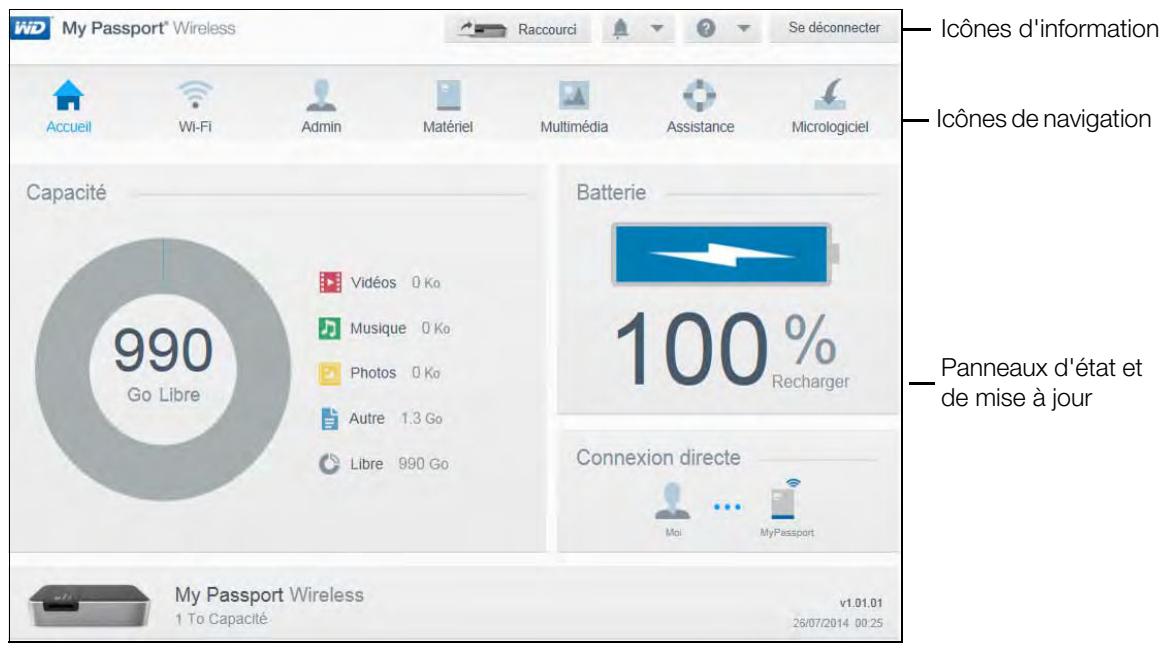Open the Assistance lifebuoy icon
This screenshot has width=1162, height=648.
click(700, 95)
